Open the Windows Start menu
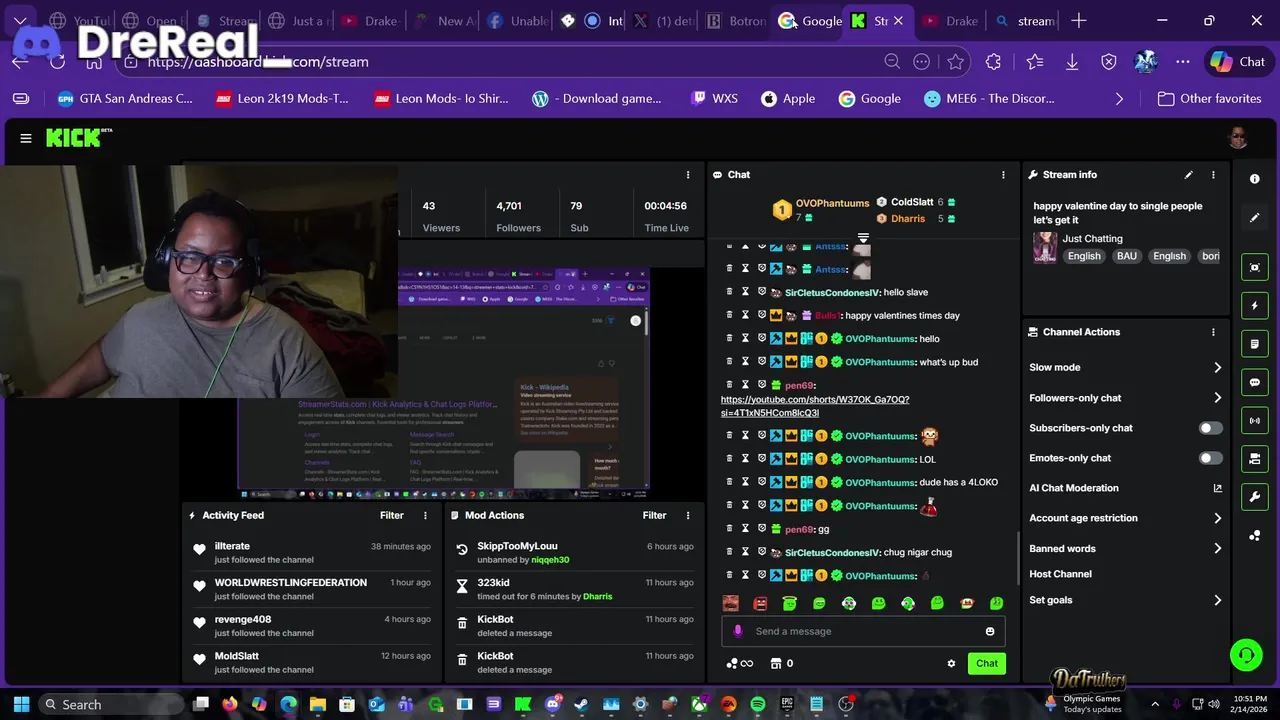 (x=21, y=704)
